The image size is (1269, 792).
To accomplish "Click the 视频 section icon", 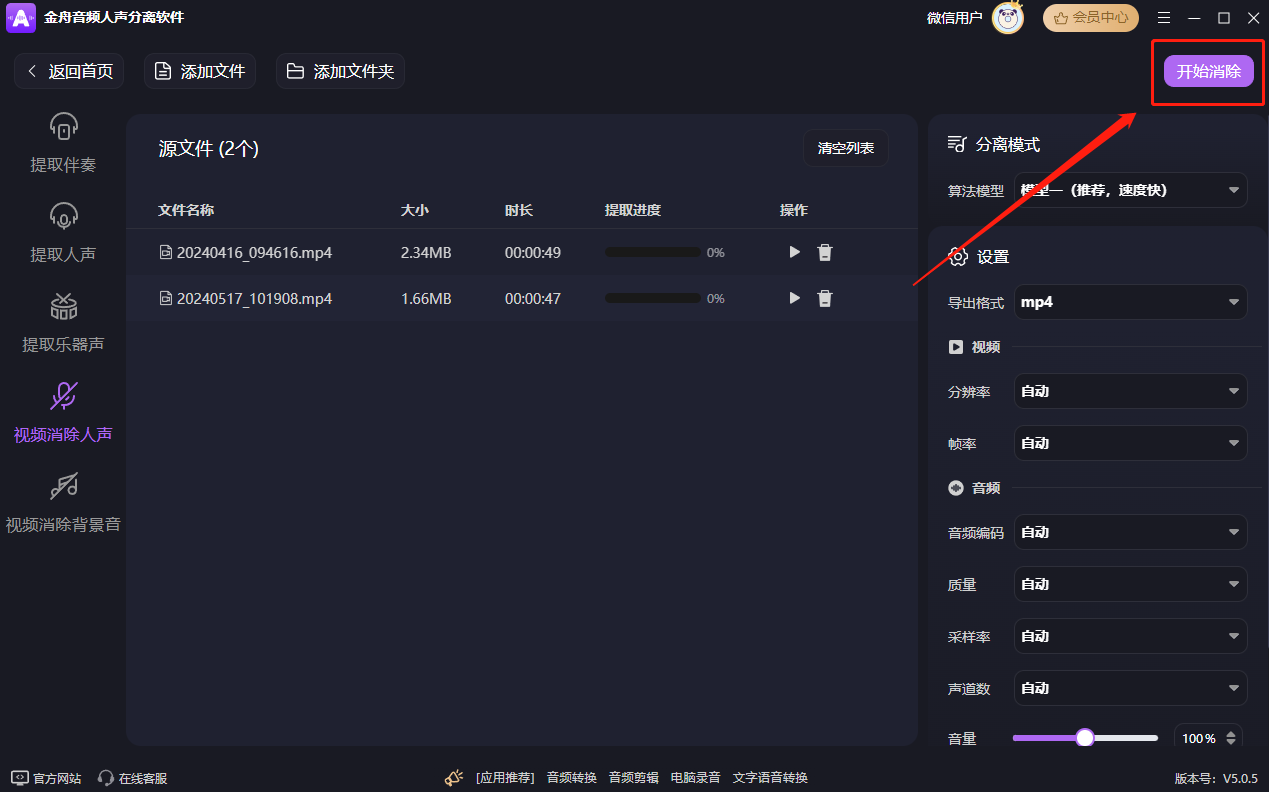I will (x=955, y=347).
